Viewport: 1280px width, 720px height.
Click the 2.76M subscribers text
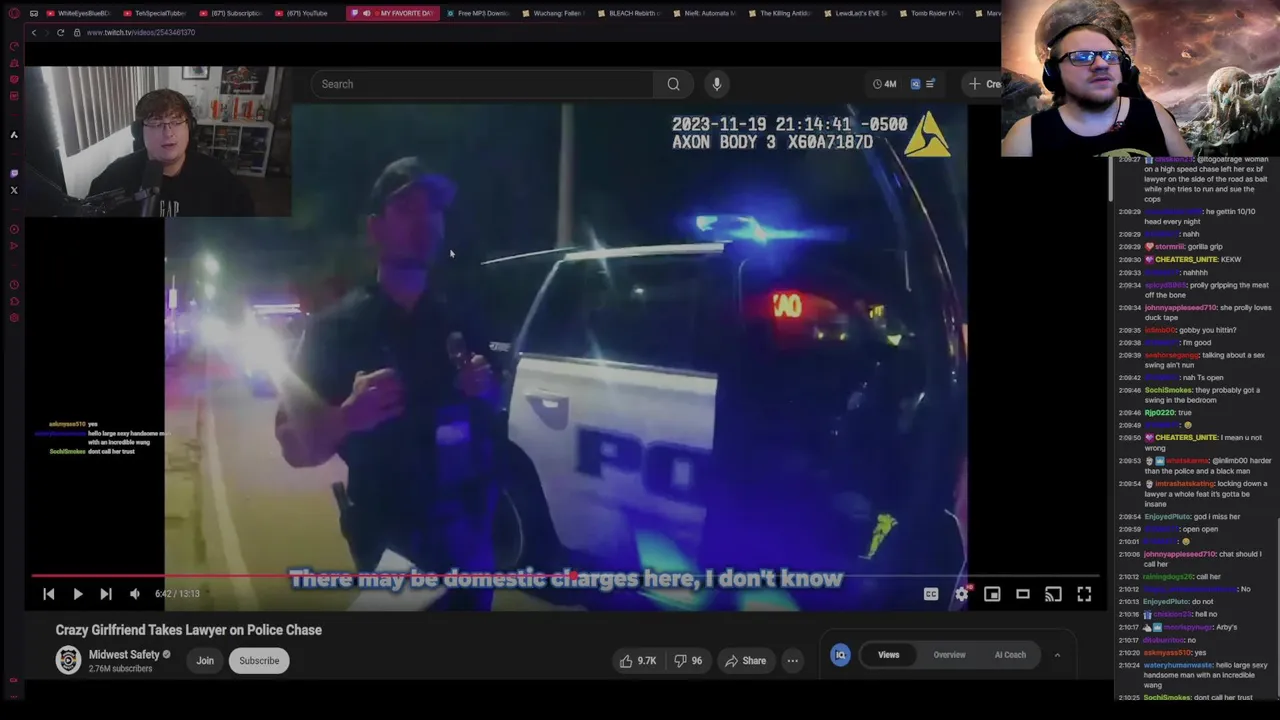coord(121,668)
